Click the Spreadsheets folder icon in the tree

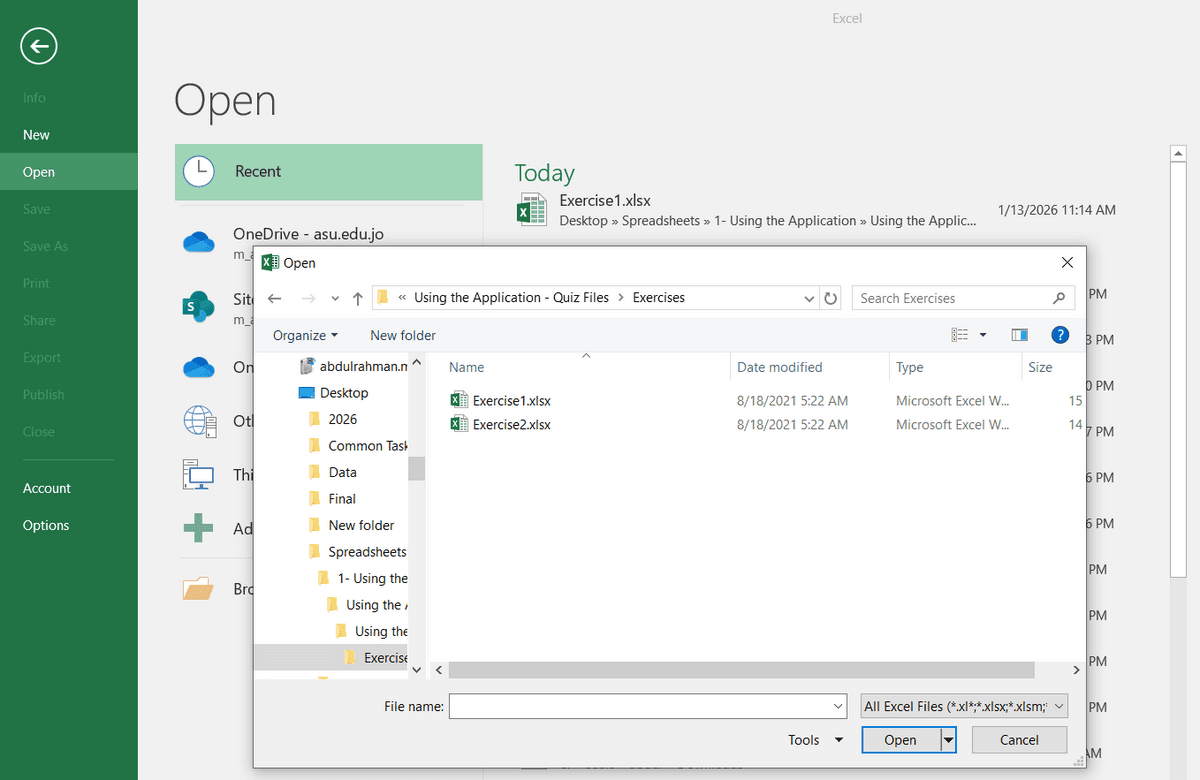[314, 551]
